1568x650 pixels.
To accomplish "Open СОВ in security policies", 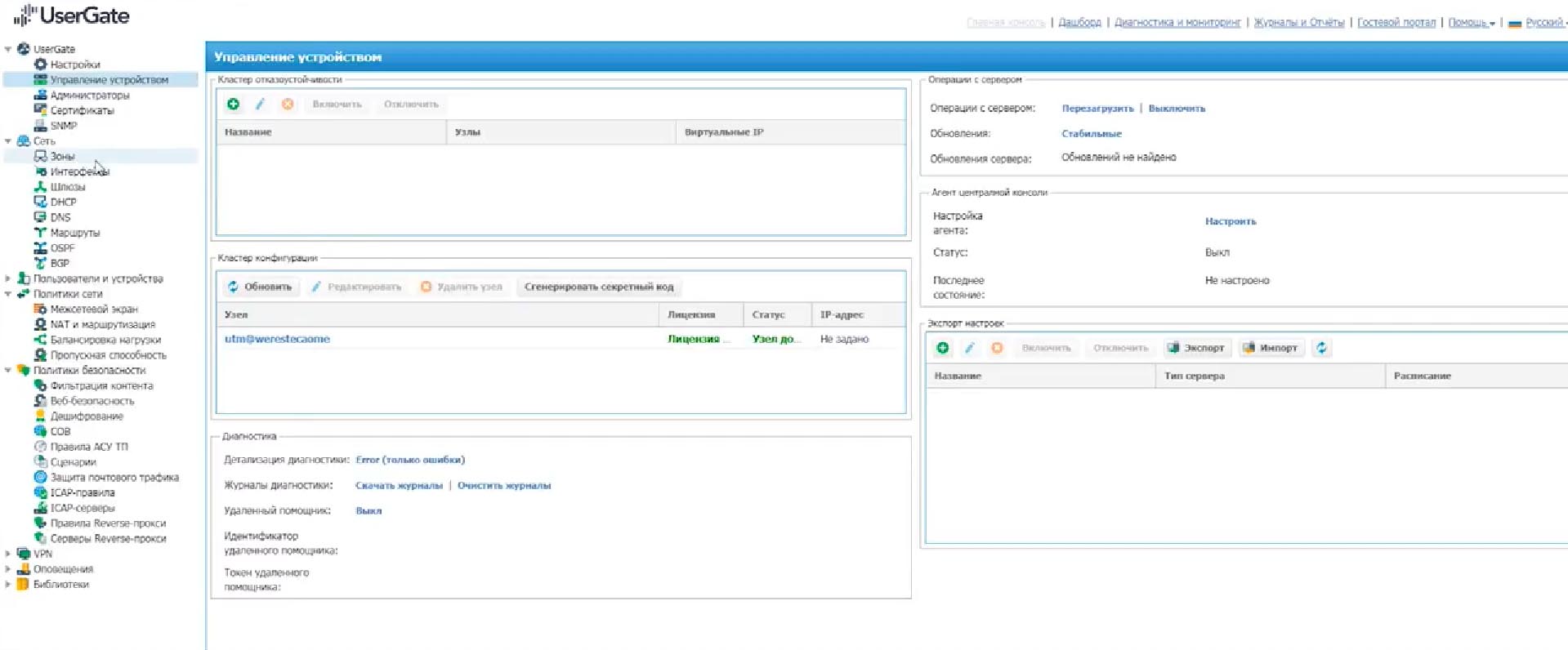I will coord(60,431).
